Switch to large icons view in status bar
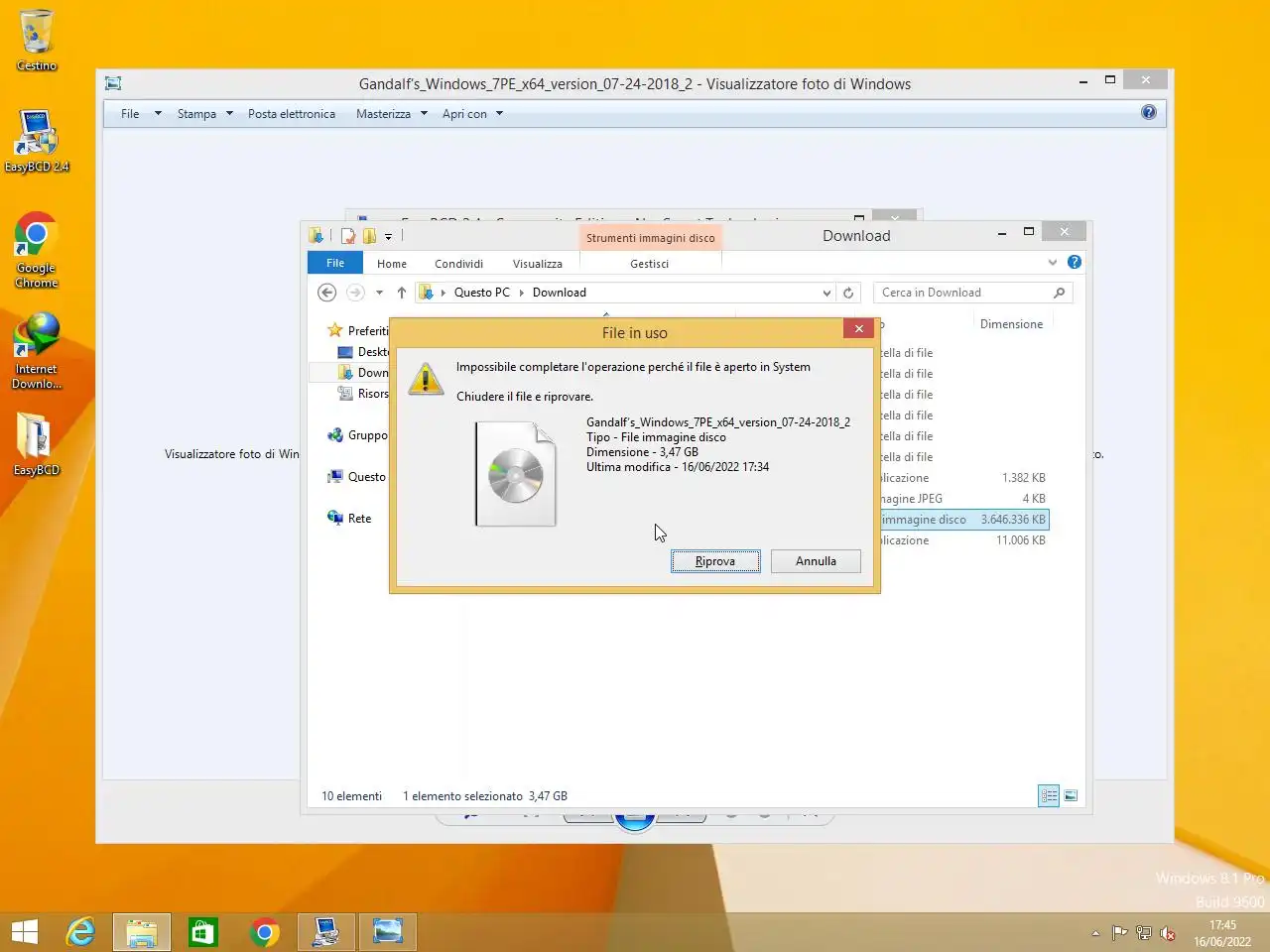The image size is (1270, 952). tap(1071, 795)
